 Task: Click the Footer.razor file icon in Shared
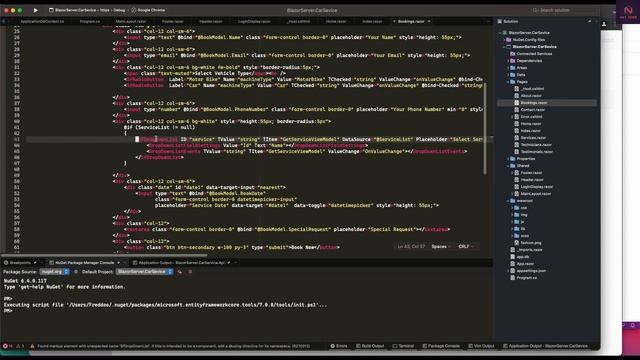click(x=517, y=173)
